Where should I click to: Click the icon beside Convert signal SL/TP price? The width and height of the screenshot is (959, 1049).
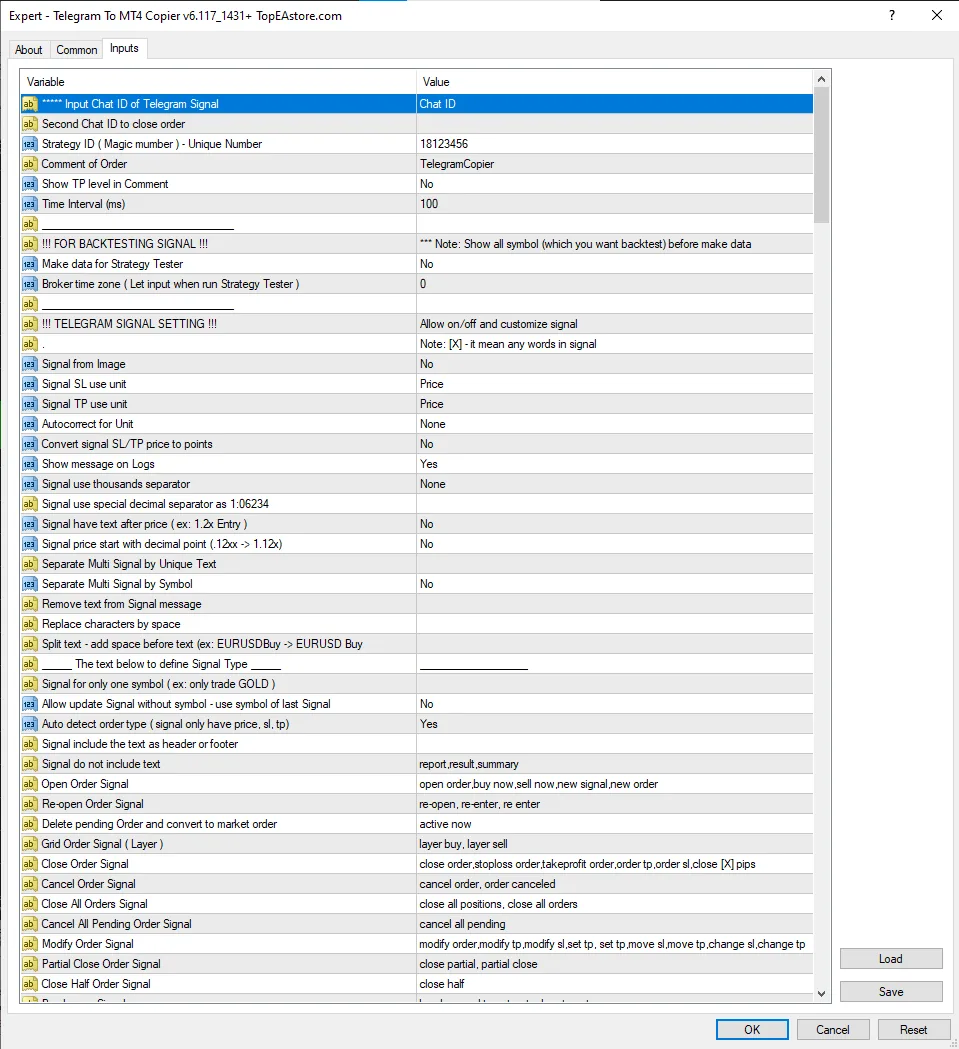pos(29,444)
